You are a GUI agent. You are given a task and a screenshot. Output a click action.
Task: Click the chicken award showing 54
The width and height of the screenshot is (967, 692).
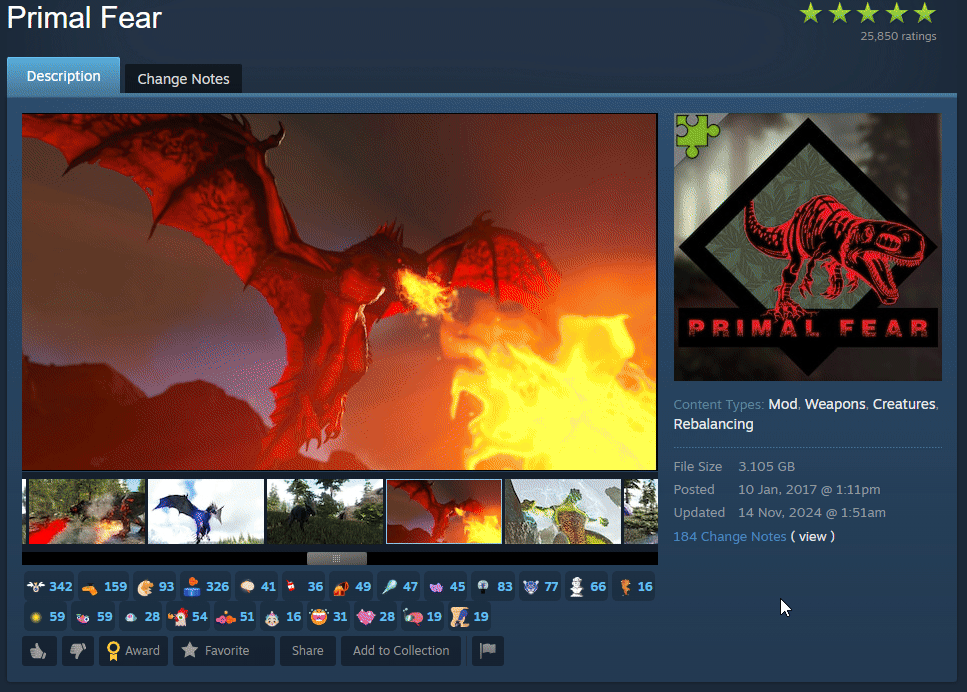[x=188, y=616]
